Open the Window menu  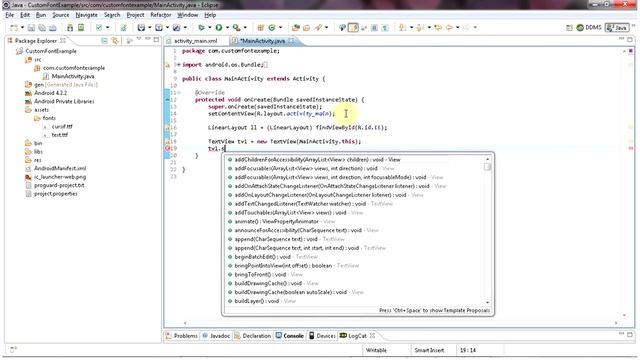click(187, 15)
